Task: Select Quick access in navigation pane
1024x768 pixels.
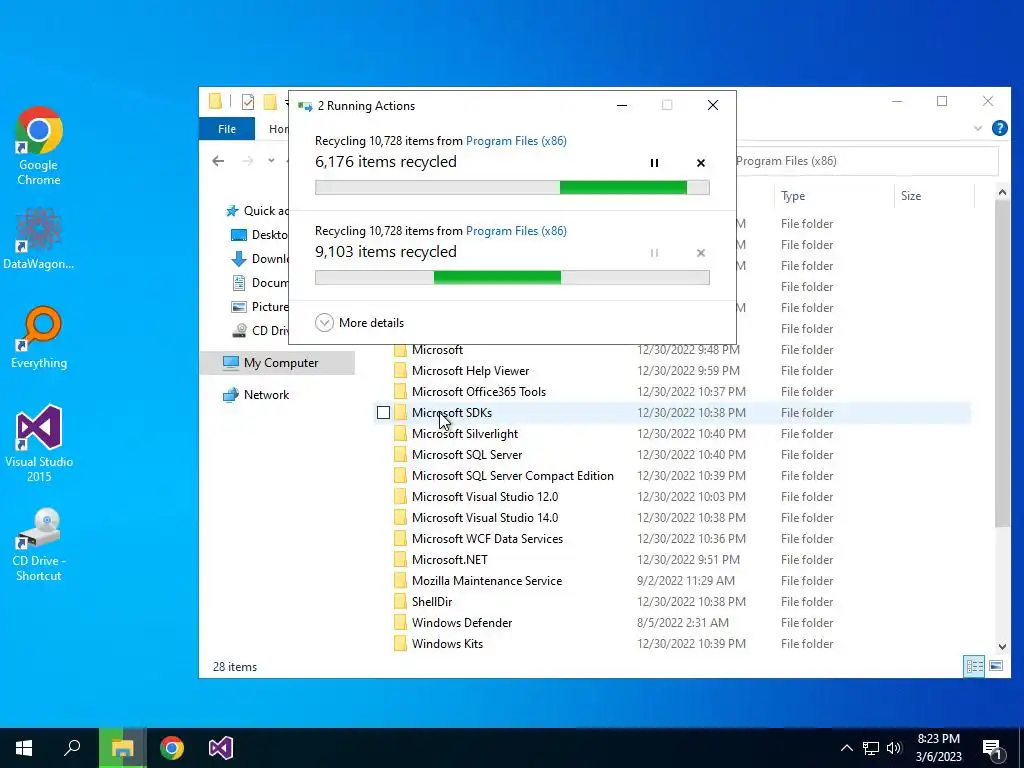Action: click(x=257, y=210)
